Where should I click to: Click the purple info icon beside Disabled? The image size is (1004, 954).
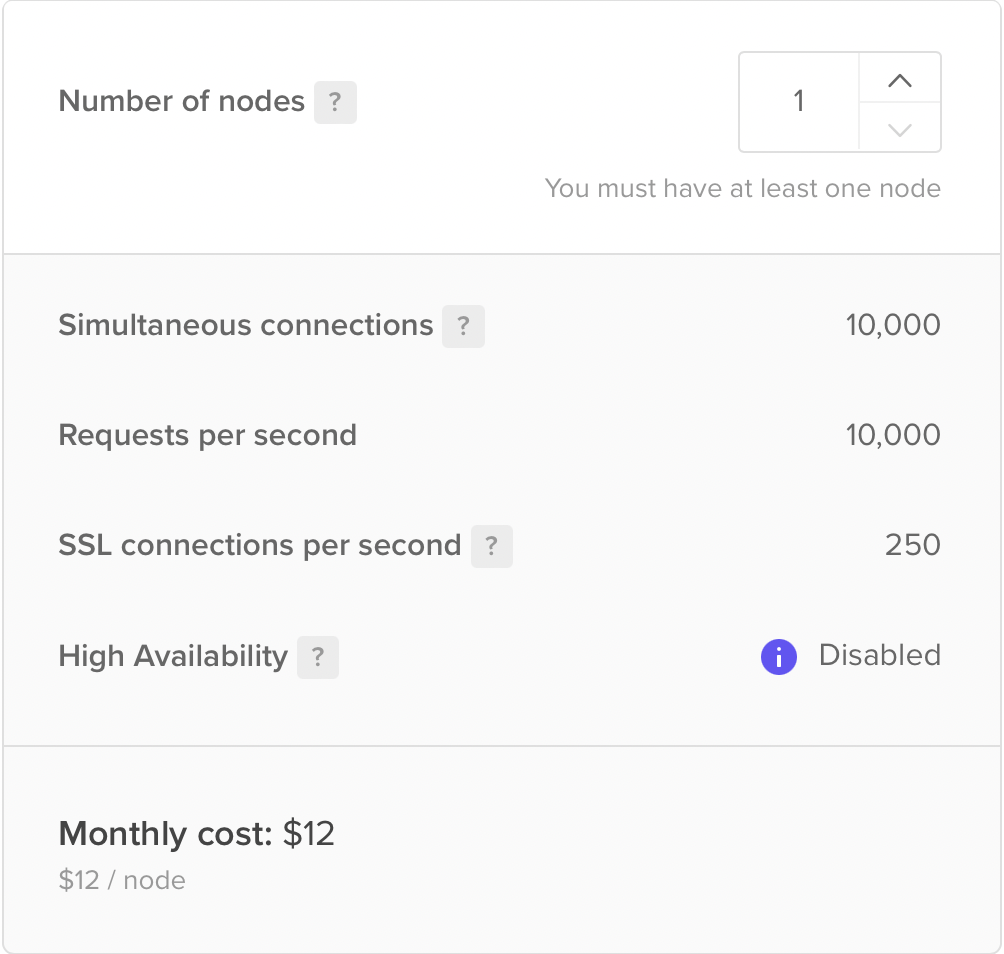(778, 657)
